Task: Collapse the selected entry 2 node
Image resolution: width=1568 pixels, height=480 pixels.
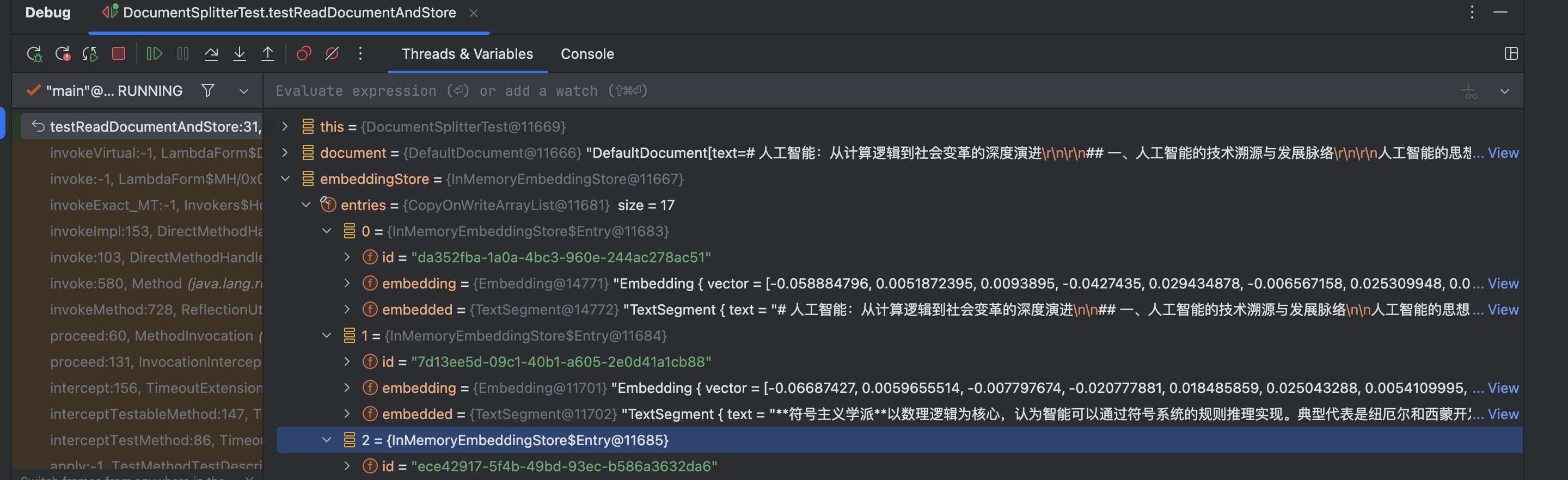Action: pyautogui.click(x=326, y=440)
